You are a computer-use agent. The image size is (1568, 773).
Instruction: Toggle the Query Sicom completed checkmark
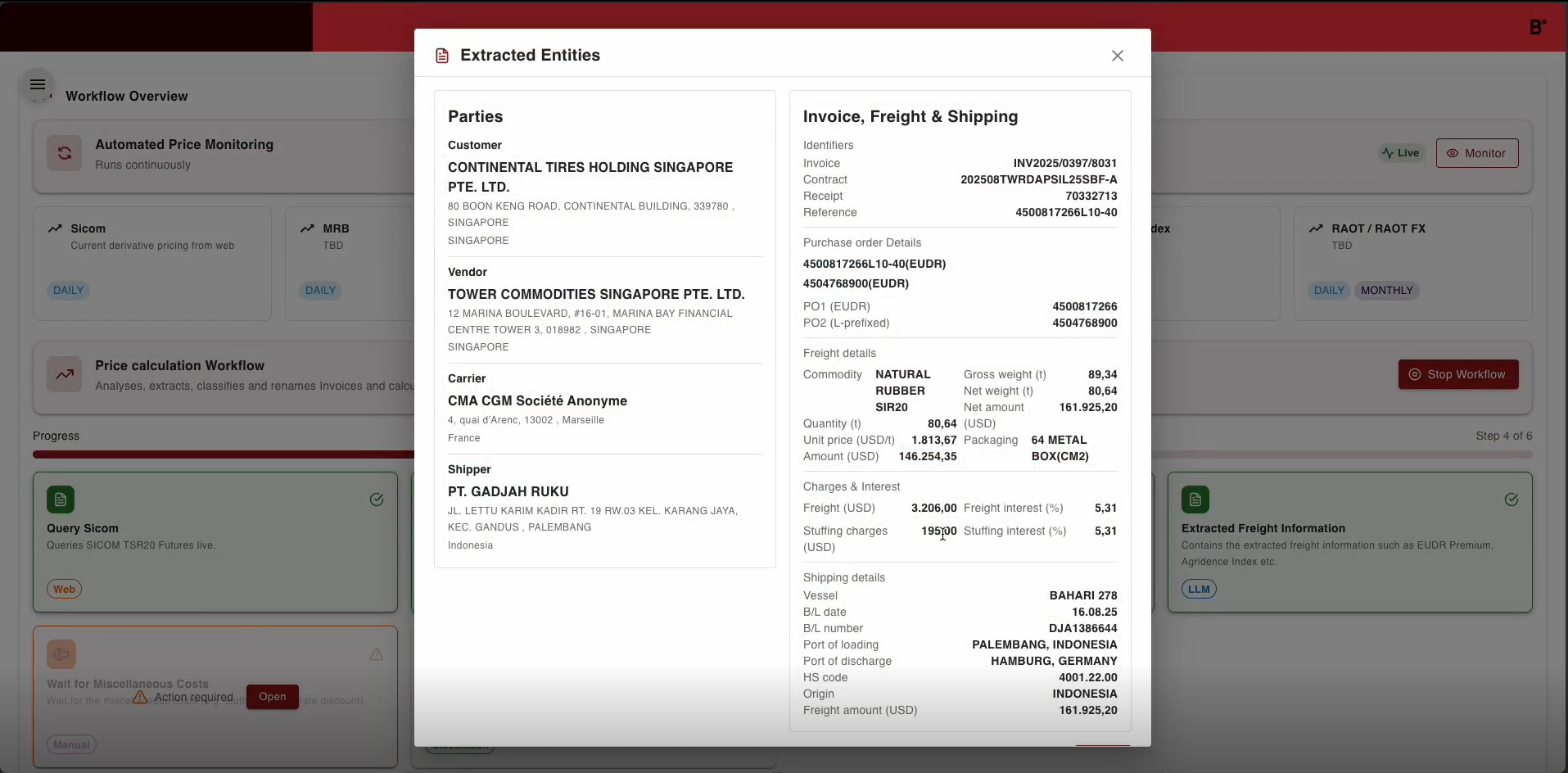tap(376, 500)
